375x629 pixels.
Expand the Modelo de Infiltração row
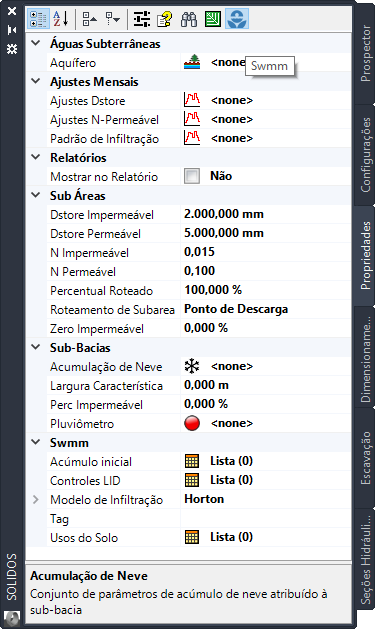tap(36, 499)
